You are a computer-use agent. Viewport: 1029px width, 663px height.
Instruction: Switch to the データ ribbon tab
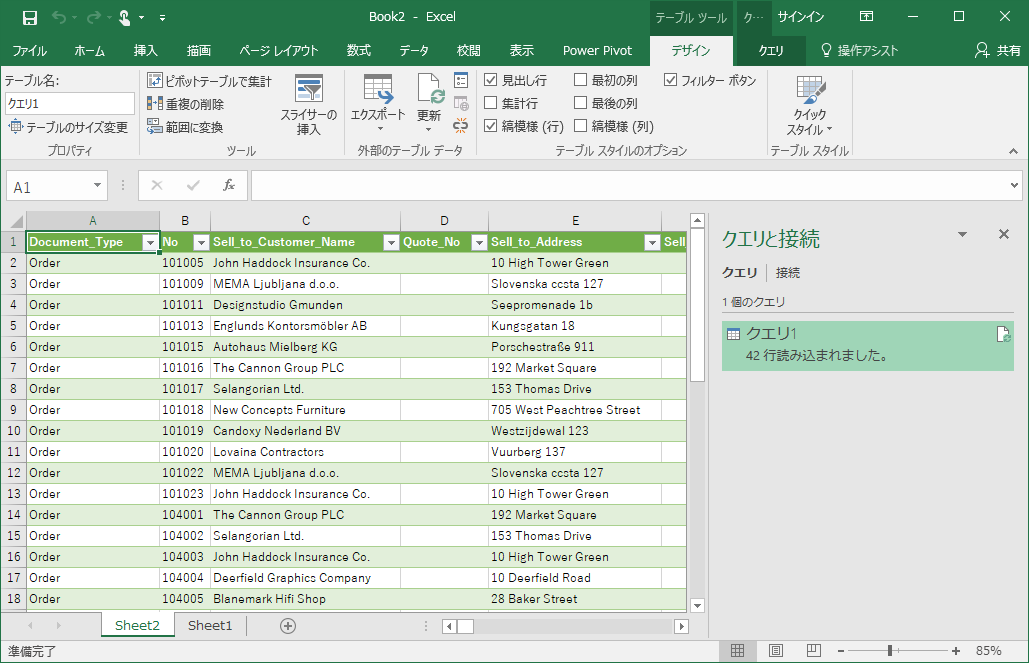(413, 51)
